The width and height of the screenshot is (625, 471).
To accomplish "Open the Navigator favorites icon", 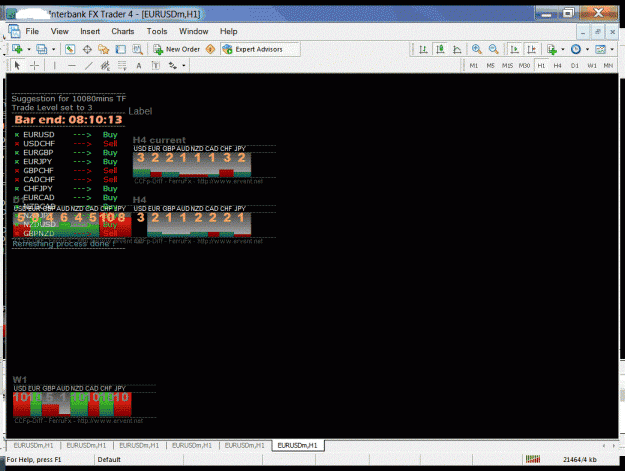I will (104, 49).
